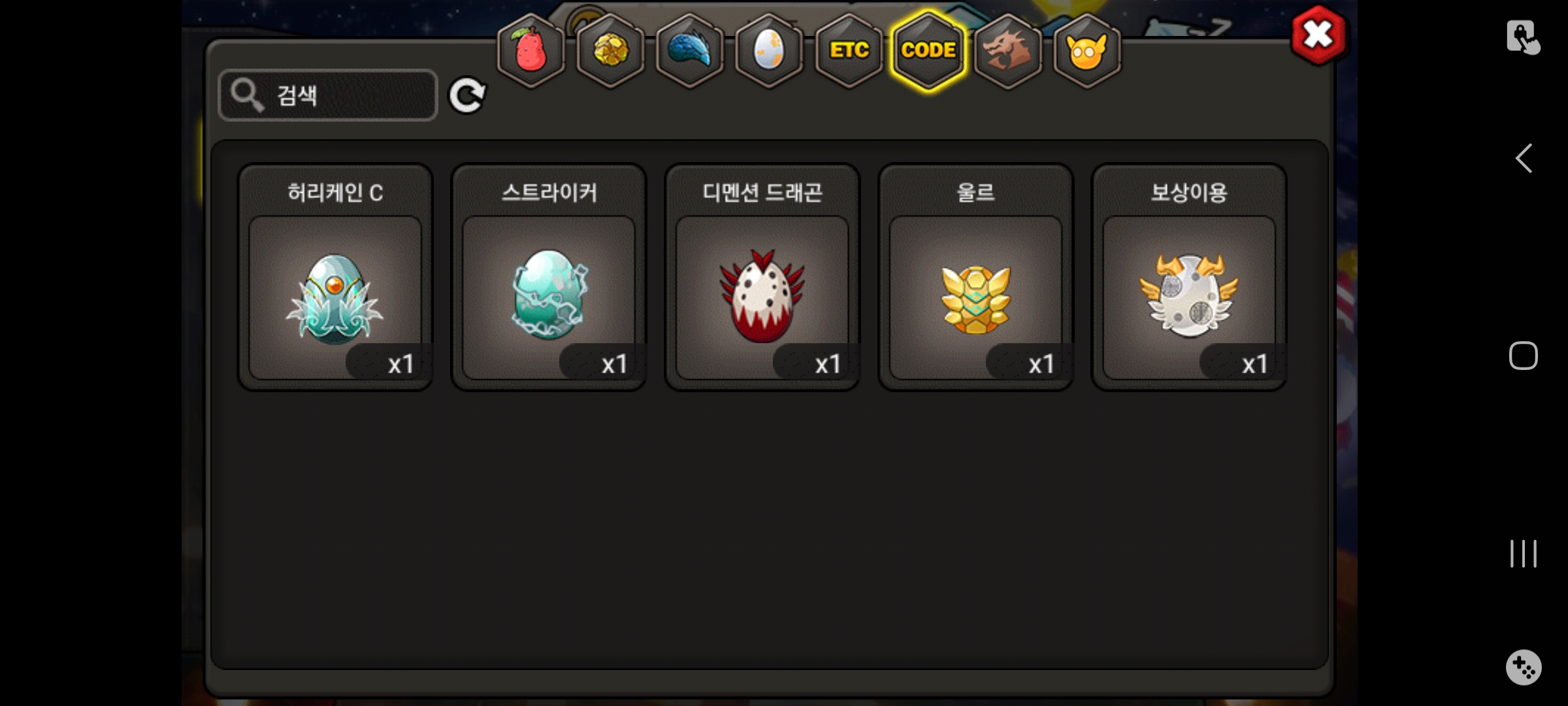Image resolution: width=1568 pixels, height=706 pixels.
Task: Tap the Android home button
Action: pos(1524,356)
